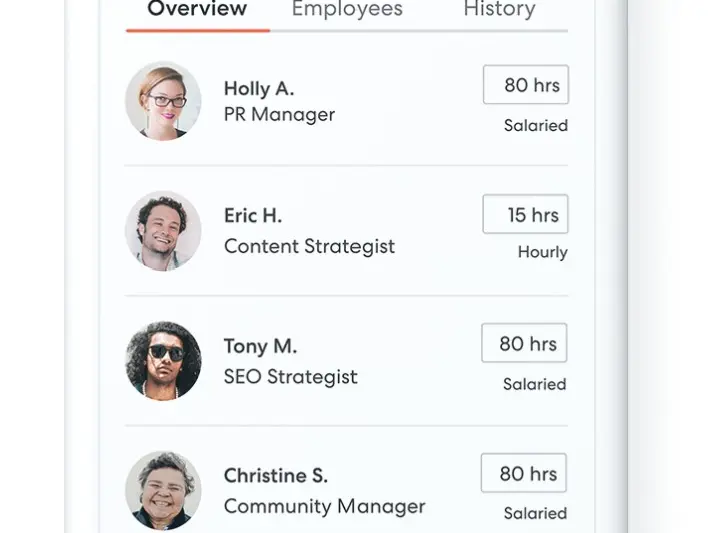Edit Eric H.'s 15 hrs field

click(x=526, y=215)
